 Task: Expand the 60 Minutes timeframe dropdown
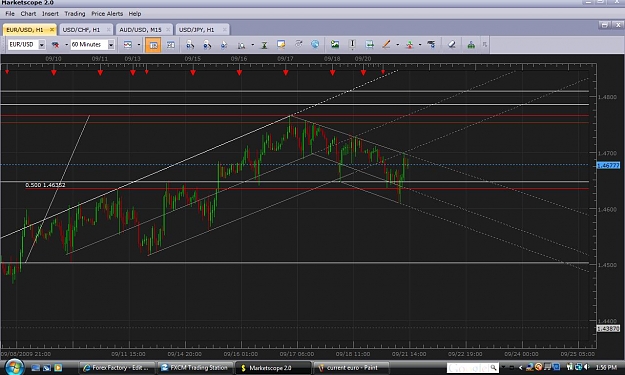point(111,45)
